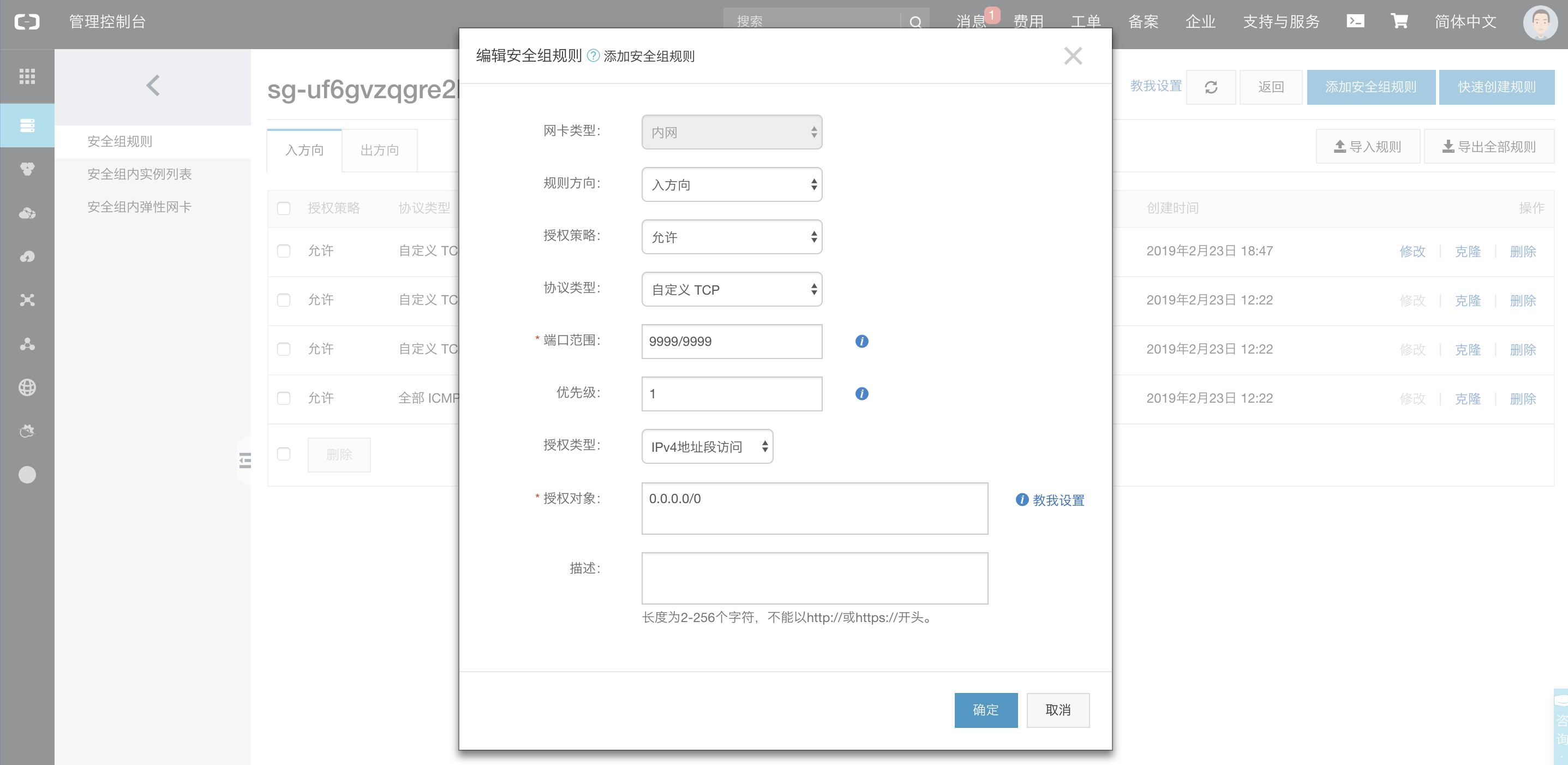Open the shopping cart icon
1568x765 pixels.
[1399, 21]
